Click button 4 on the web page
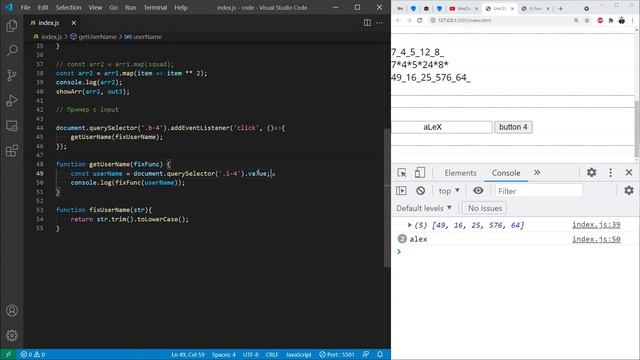The height and width of the screenshot is (360, 640). click(x=513, y=127)
